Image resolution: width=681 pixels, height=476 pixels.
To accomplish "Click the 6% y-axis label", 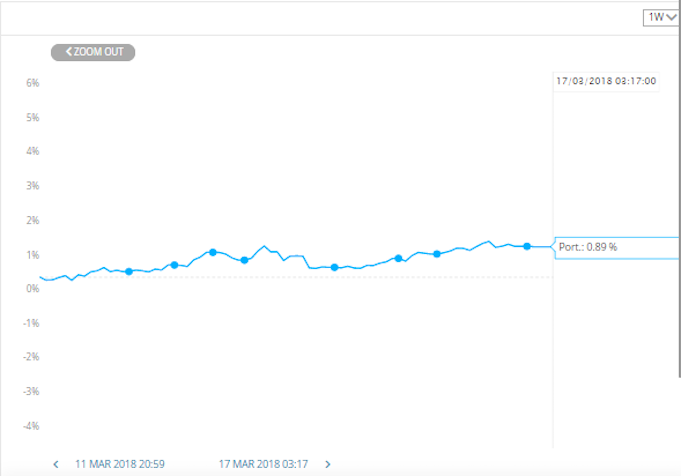I will 33,83.
